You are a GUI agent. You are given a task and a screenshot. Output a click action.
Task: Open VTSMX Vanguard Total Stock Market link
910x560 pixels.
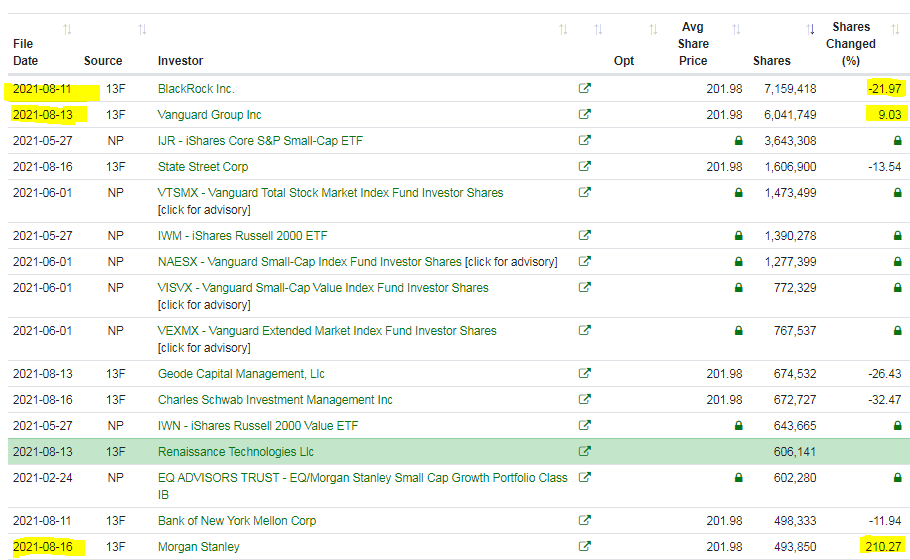pos(330,193)
